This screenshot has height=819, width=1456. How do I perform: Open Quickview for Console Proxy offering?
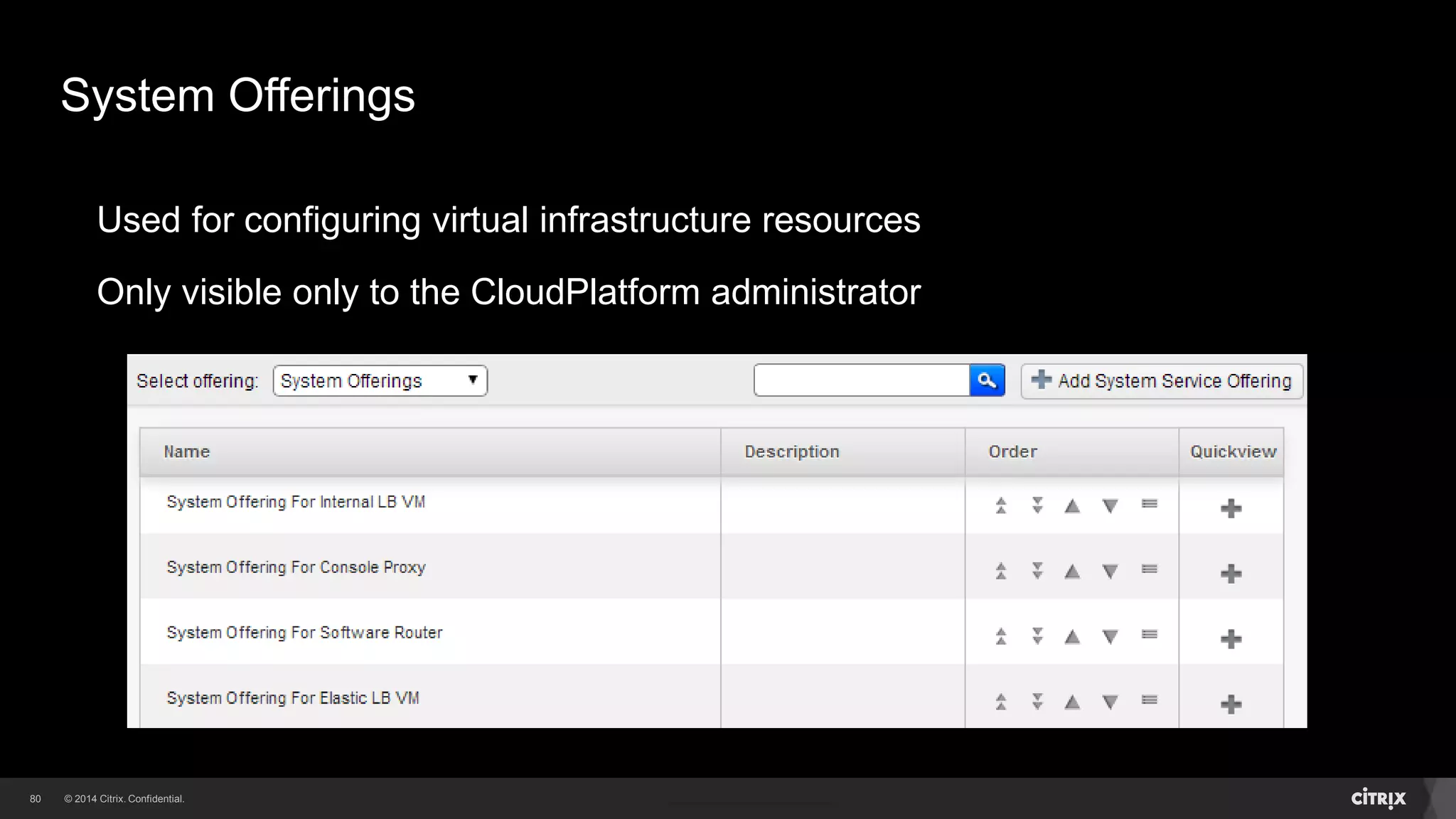[1231, 574]
